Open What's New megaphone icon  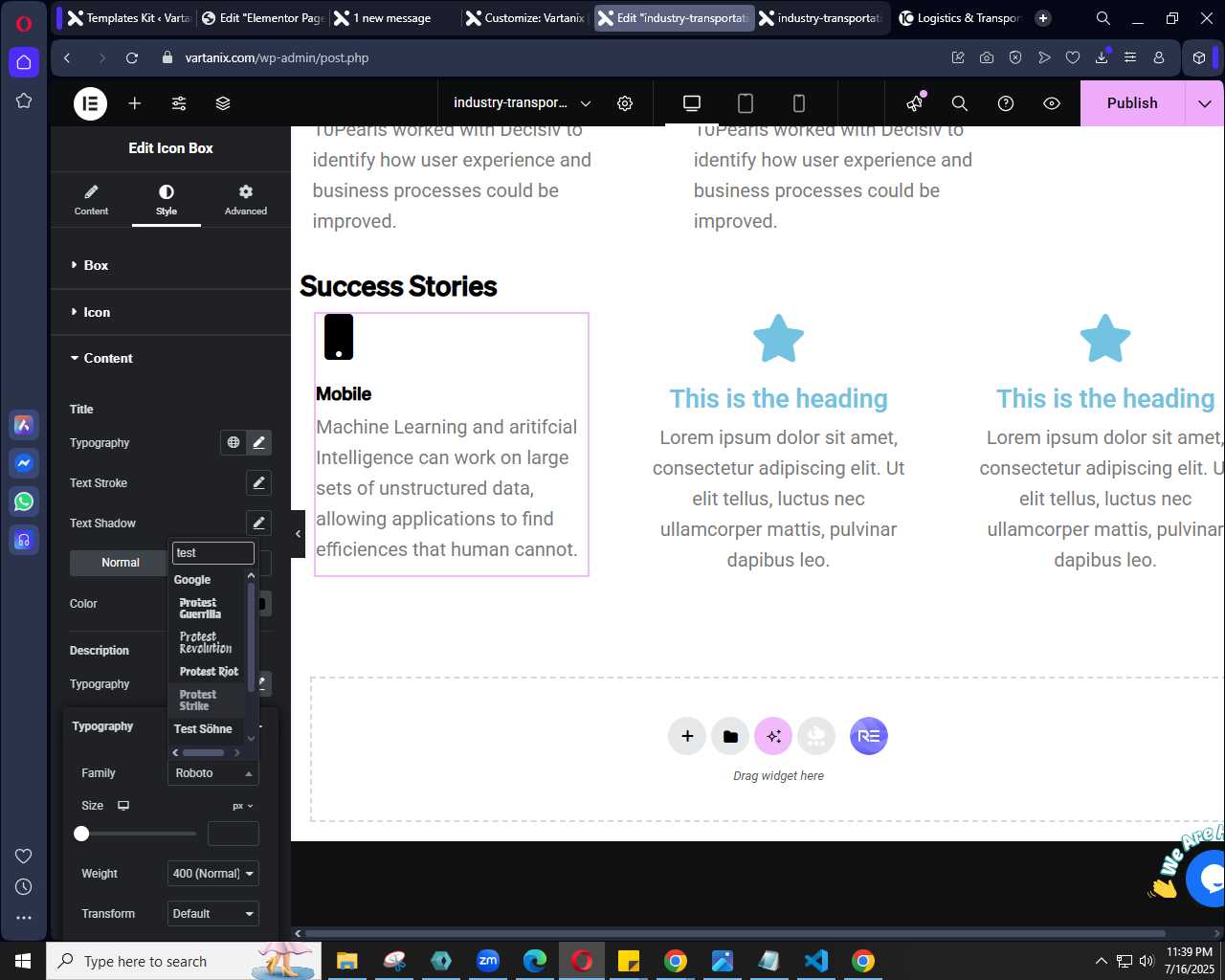click(915, 103)
